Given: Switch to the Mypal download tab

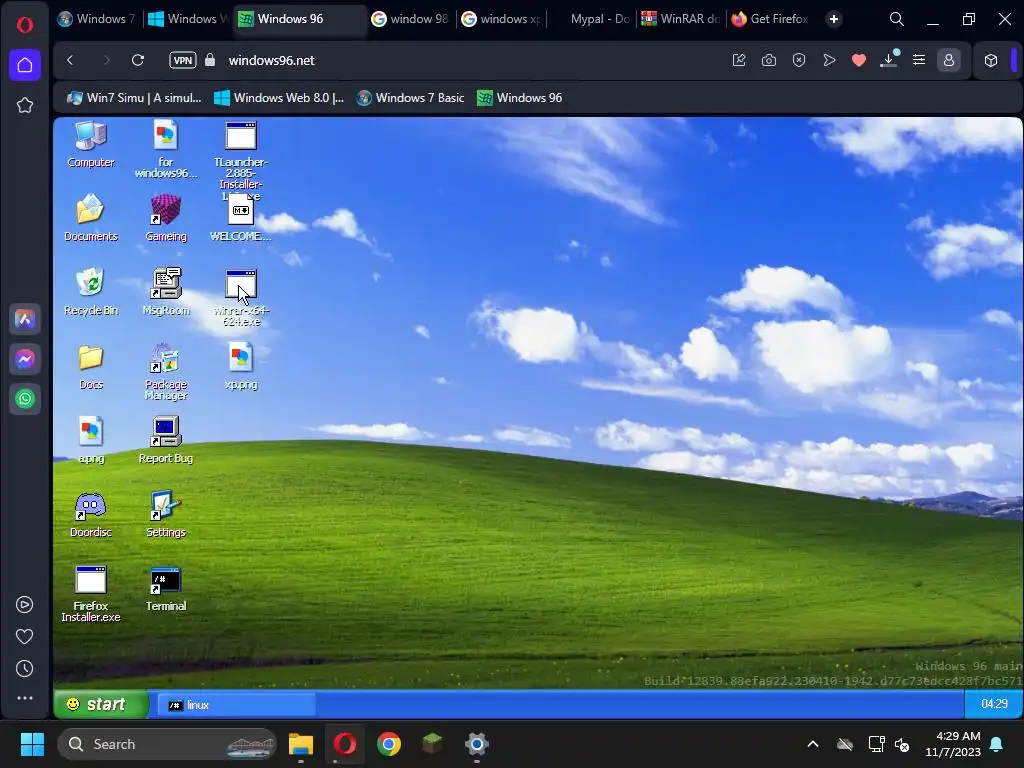Looking at the screenshot, I should click(591, 19).
